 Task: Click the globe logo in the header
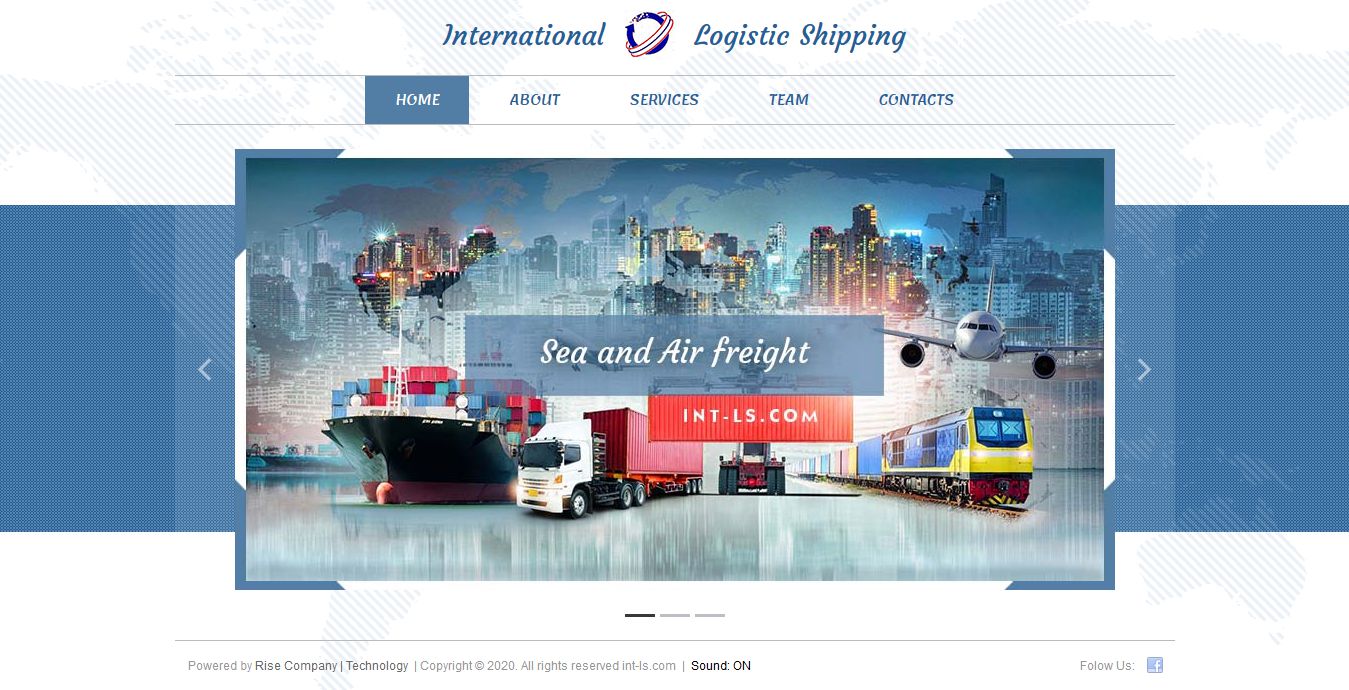pyautogui.click(x=649, y=34)
